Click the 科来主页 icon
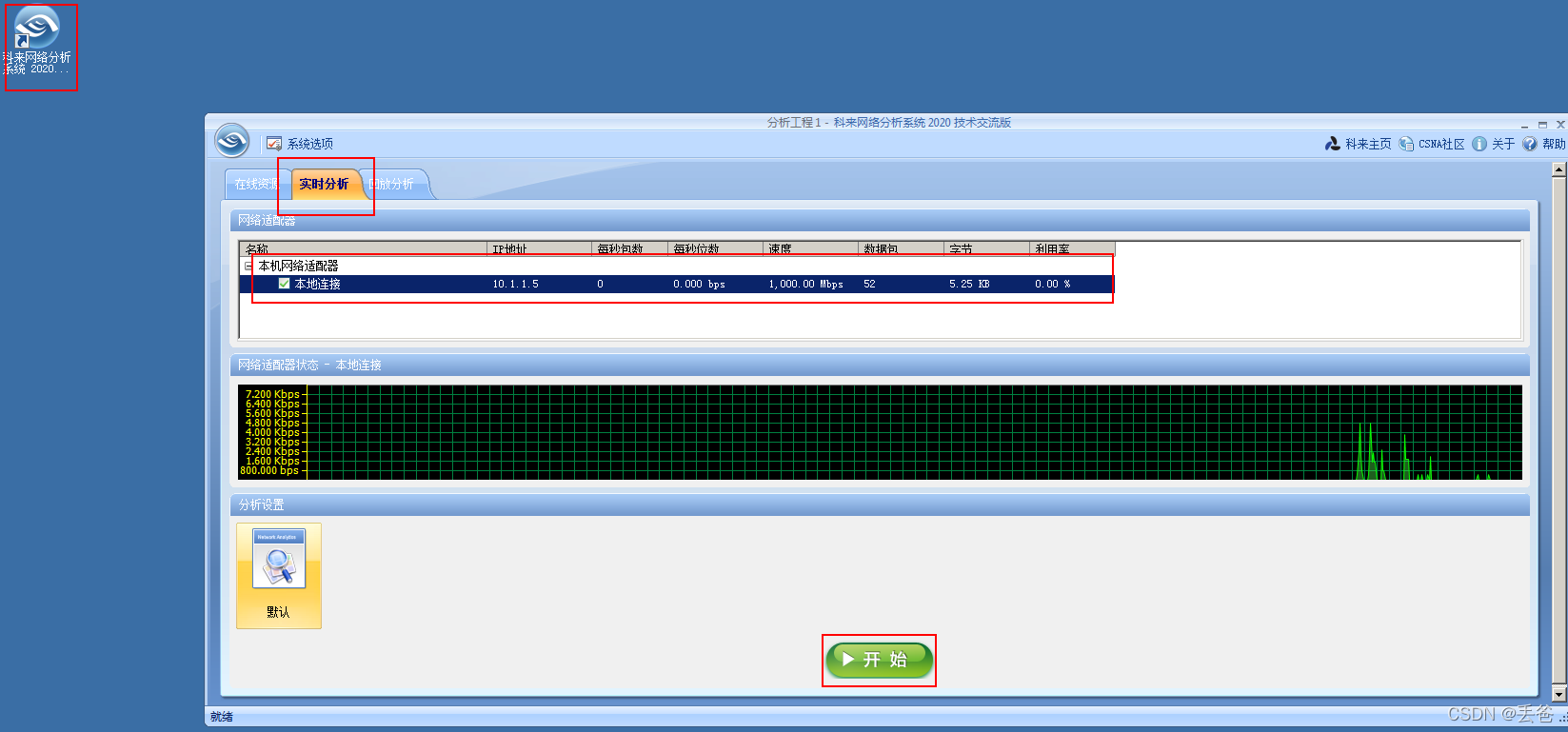Screen dimensions: 1568x732 tap(1333, 144)
